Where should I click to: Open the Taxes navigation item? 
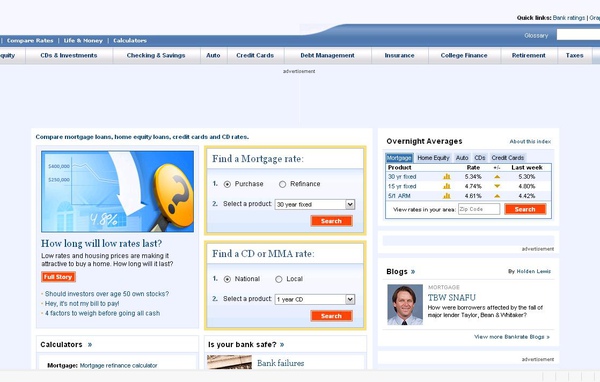pos(574,56)
